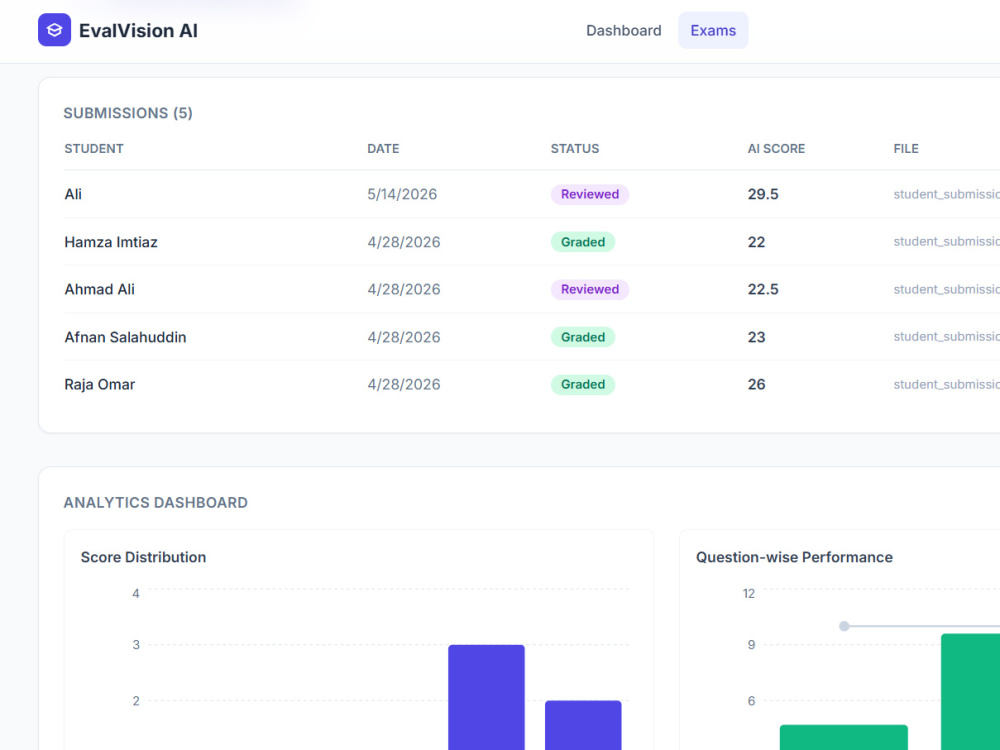
Task: Select student Hamza Imtiaz
Action: 111,242
